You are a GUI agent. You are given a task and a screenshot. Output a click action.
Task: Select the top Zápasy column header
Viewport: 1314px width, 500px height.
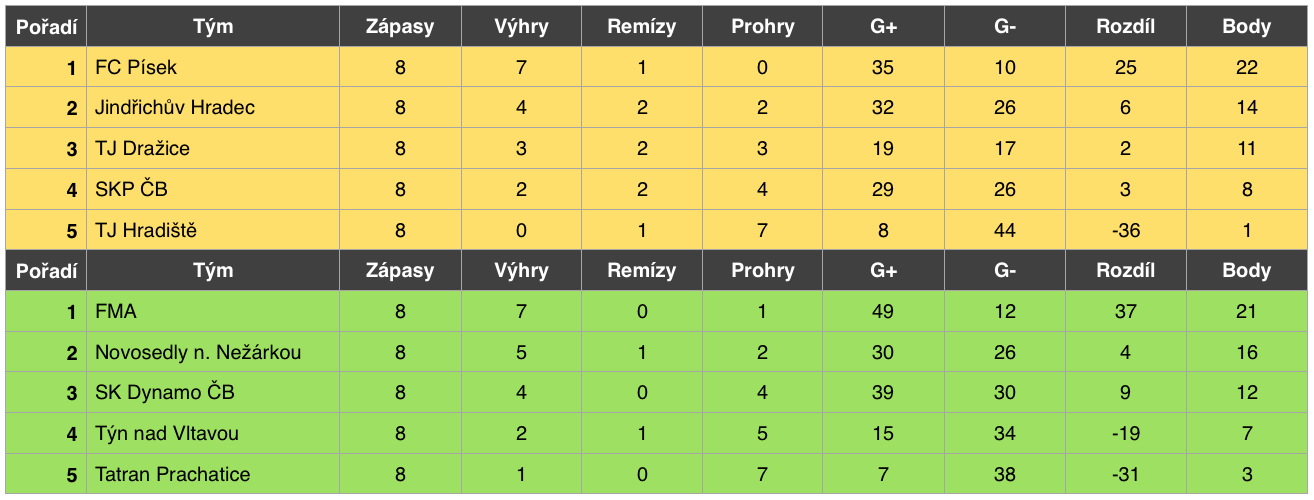[x=400, y=27]
